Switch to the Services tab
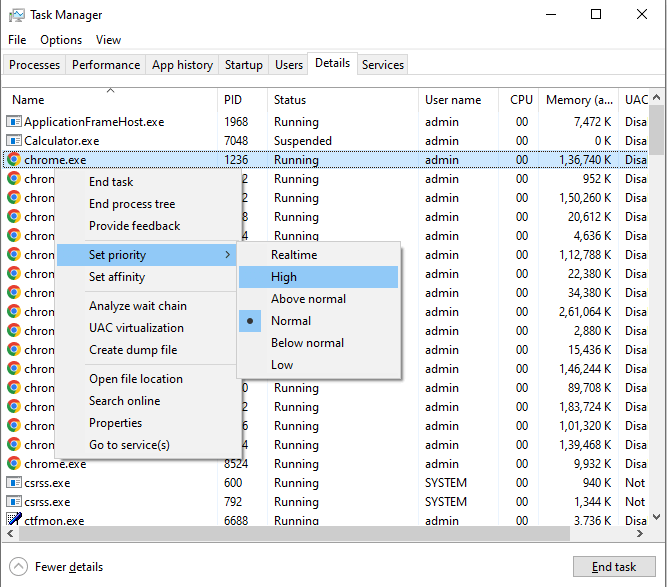This screenshot has height=587, width=667. (x=383, y=65)
